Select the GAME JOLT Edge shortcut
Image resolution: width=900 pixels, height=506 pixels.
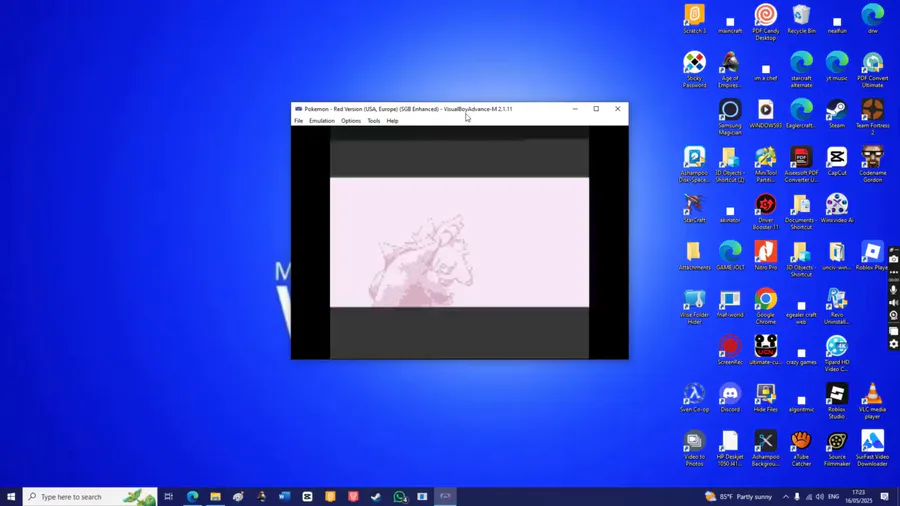click(x=730, y=256)
